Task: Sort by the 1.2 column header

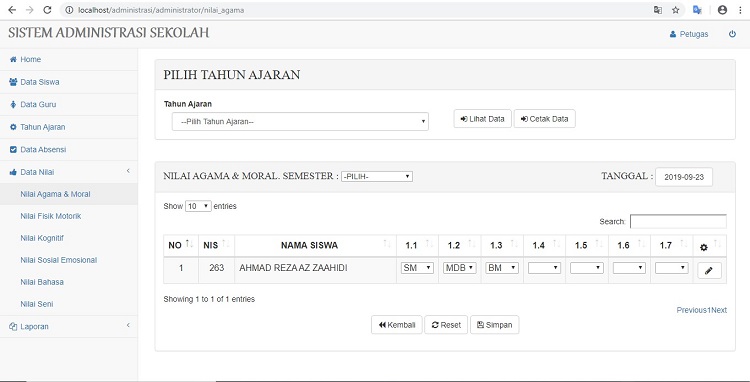Action: (460, 245)
